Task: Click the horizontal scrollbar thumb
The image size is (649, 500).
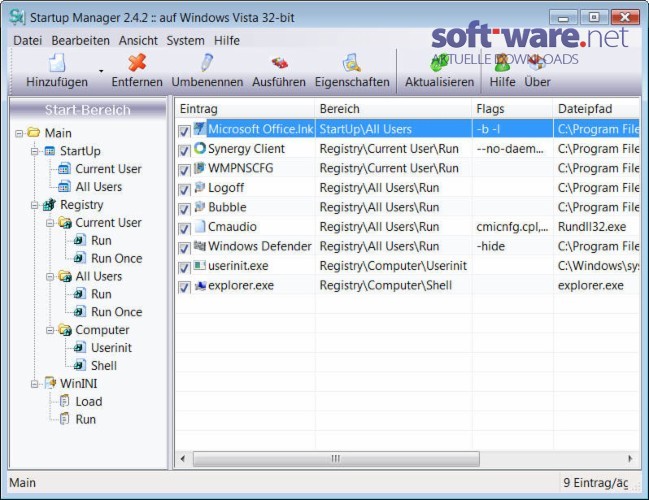Action: point(336,459)
